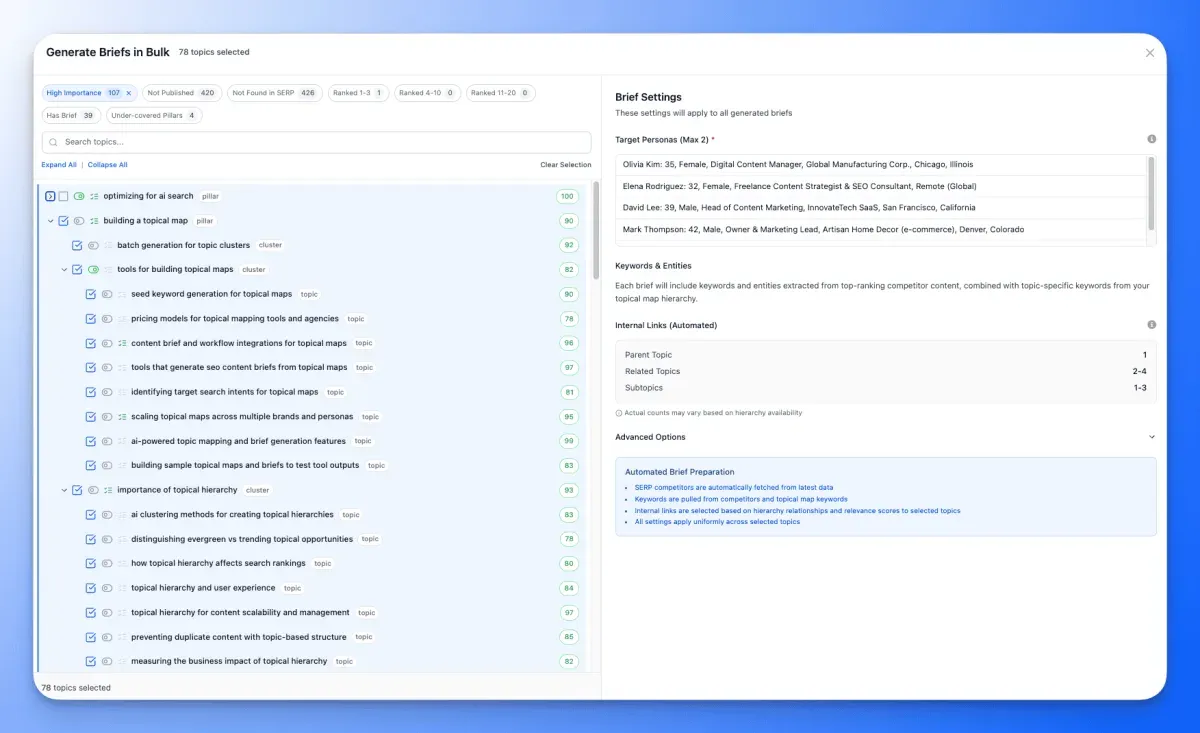Click eye icon on 'batch generation for topic clusters'
Viewport: 1200px width, 733px height.
tap(93, 245)
